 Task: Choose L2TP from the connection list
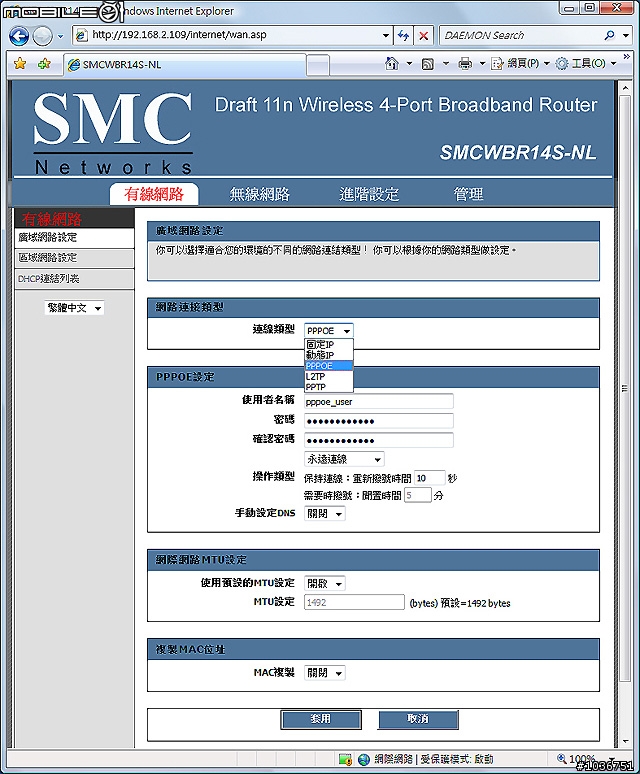pos(329,376)
